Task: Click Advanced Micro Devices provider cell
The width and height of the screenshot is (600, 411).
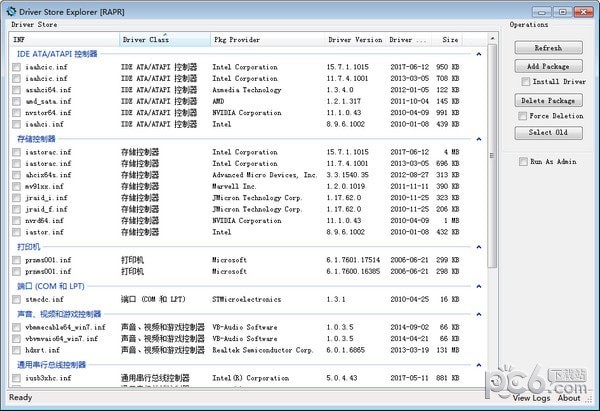Action: [265, 175]
